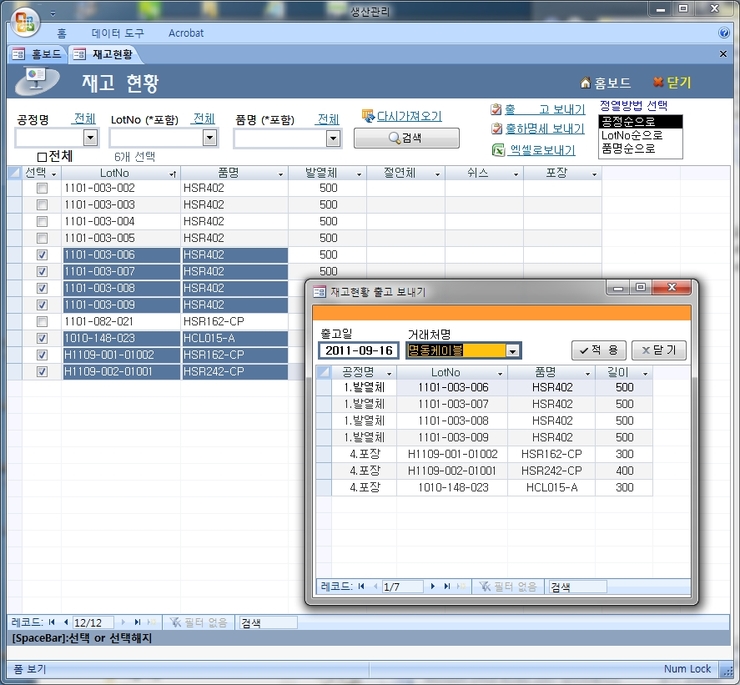740x685 pixels.
Task: Open 절연체 column filter arrow
Action: tap(437, 174)
